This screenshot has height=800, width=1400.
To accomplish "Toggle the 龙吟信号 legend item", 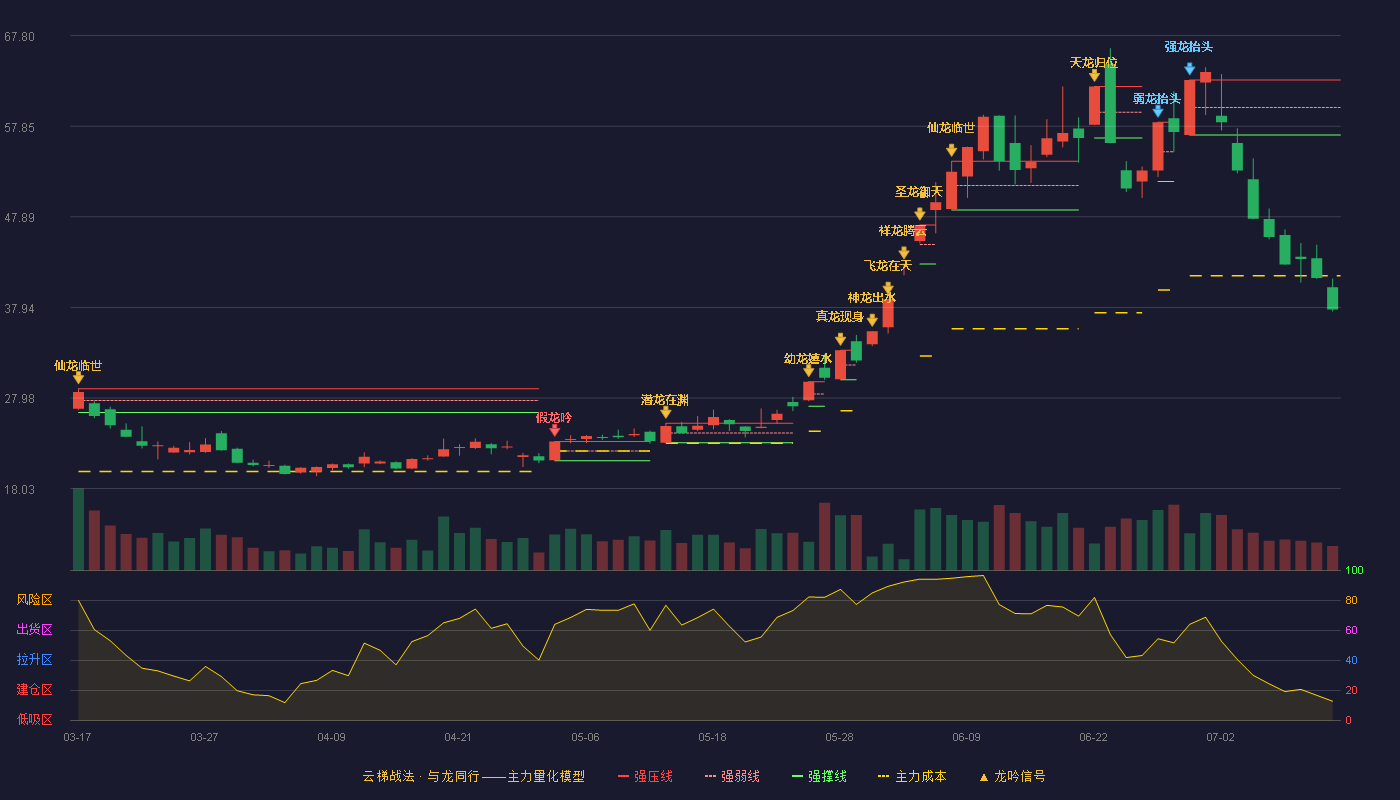I will click(1012, 776).
